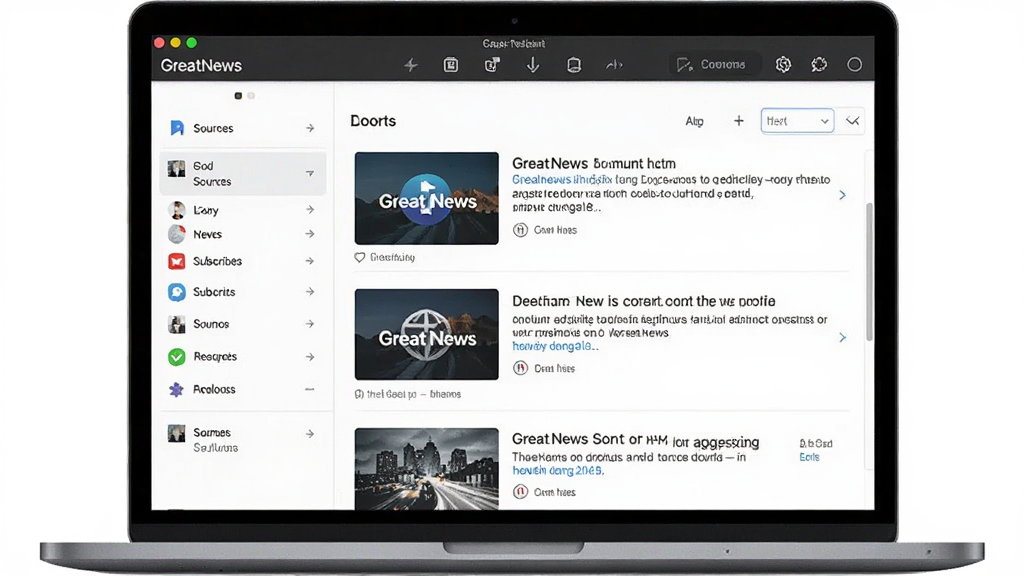Open second article via right chevron
Screen dimensions: 1024x576
pos(842,338)
